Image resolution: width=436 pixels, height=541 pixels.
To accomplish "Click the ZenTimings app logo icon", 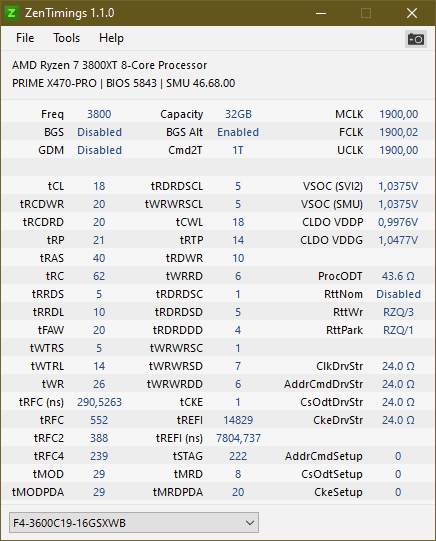I will click(12, 13).
